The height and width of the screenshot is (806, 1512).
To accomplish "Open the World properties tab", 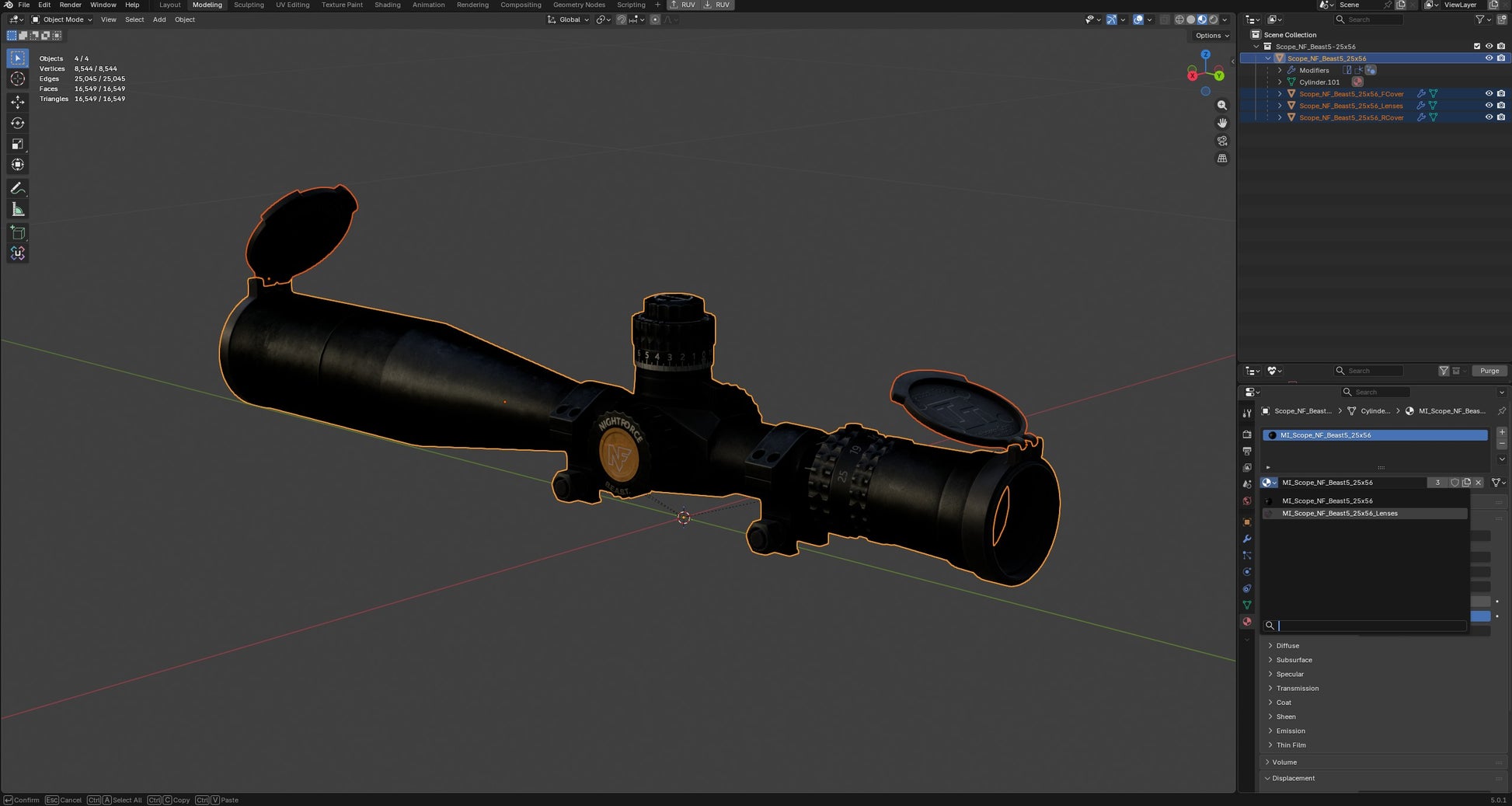I will click(1247, 501).
